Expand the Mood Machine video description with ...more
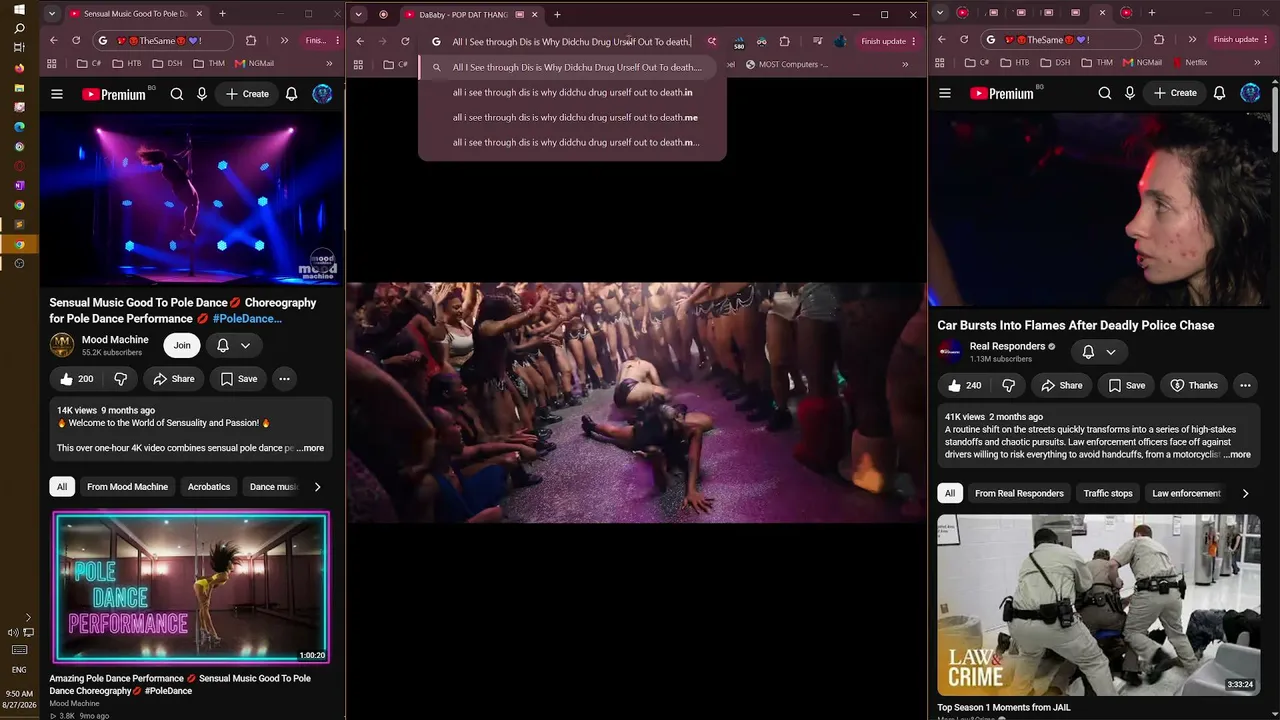Image resolution: width=1280 pixels, height=720 pixels. pyautogui.click(x=310, y=448)
